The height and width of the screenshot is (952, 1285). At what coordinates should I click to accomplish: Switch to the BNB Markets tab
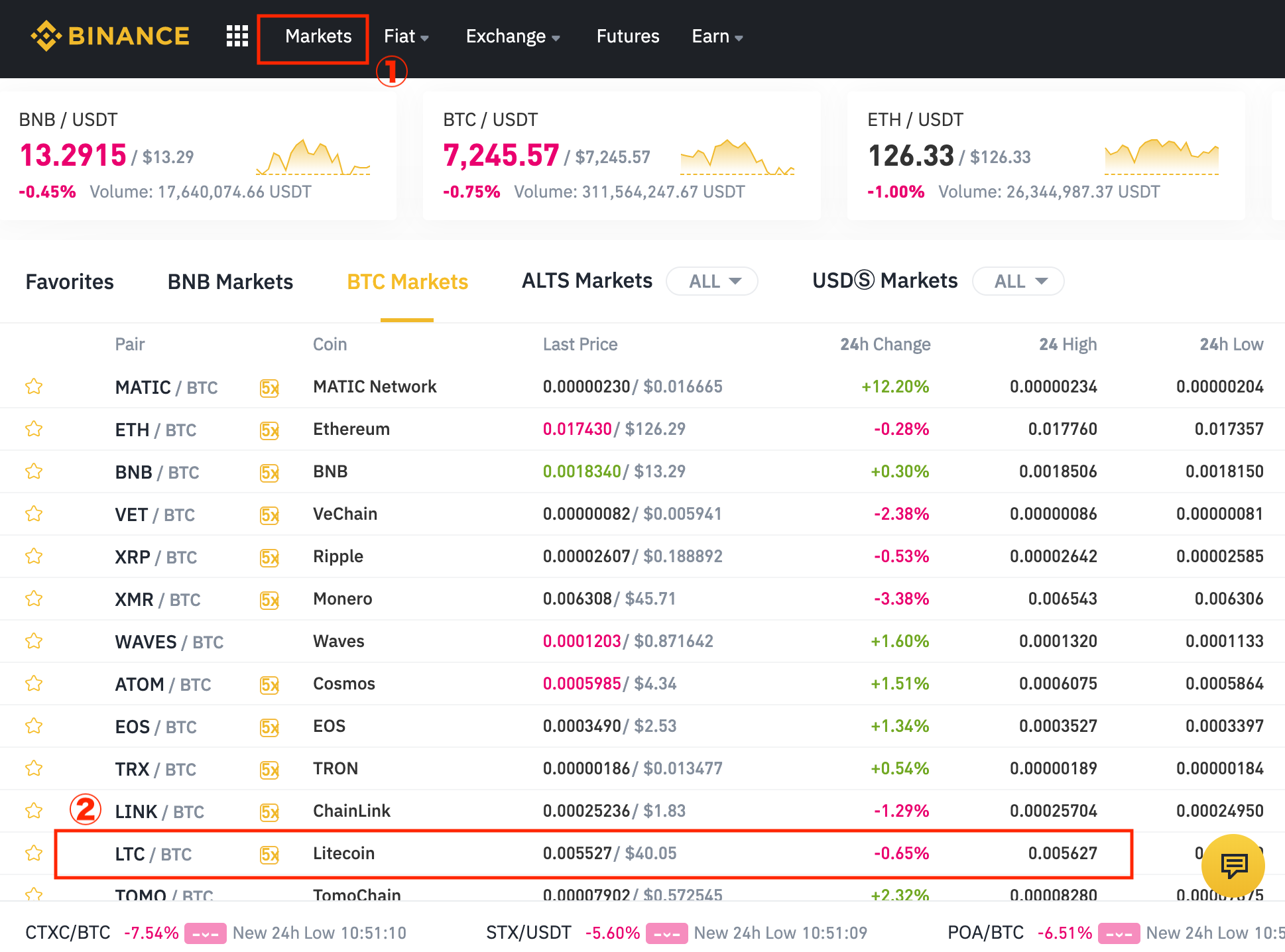(x=230, y=282)
